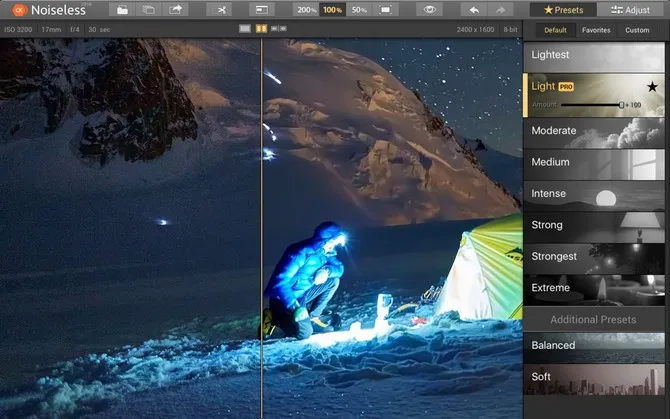Open the Custom presets tab
The height and width of the screenshot is (419, 670).
coord(637,30)
